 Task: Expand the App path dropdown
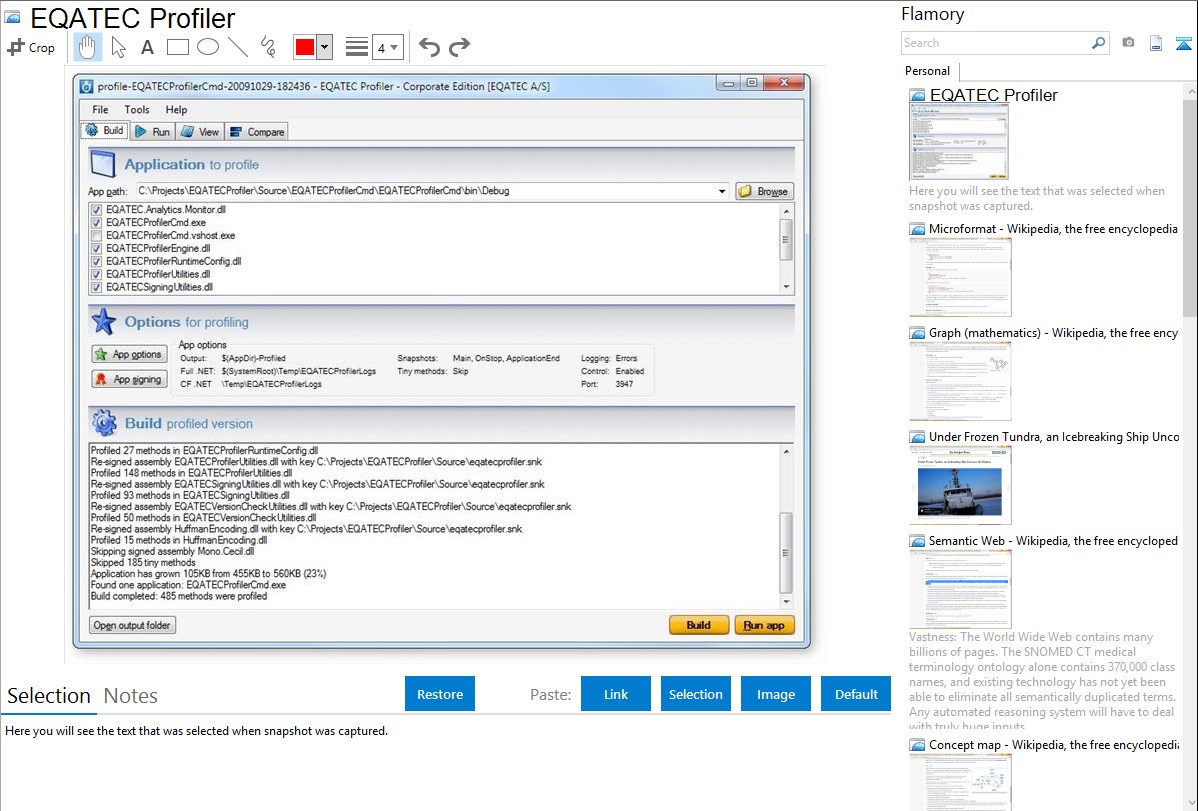[x=722, y=191]
